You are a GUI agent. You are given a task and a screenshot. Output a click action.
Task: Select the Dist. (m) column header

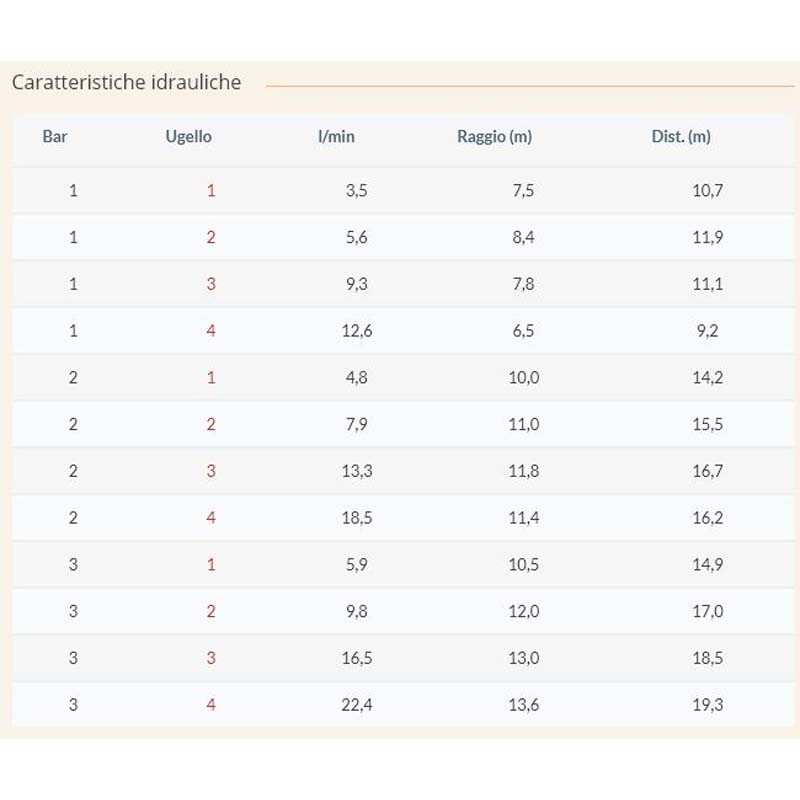(x=681, y=137)
